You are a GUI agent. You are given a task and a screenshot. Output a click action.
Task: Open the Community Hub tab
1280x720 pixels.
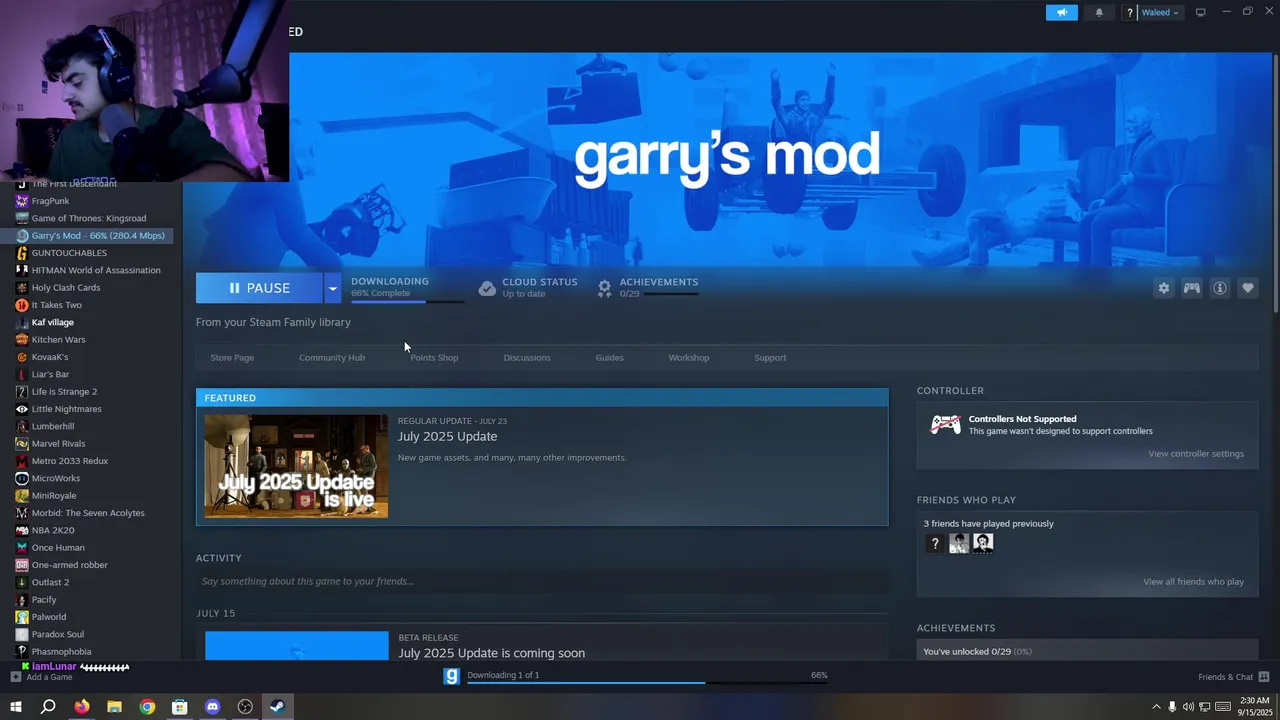332,358
